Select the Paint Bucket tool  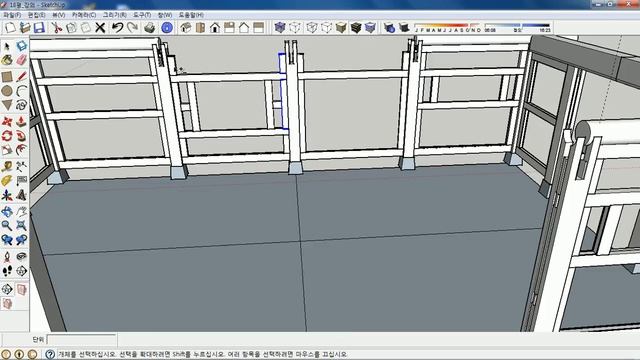tap(7, 60)
